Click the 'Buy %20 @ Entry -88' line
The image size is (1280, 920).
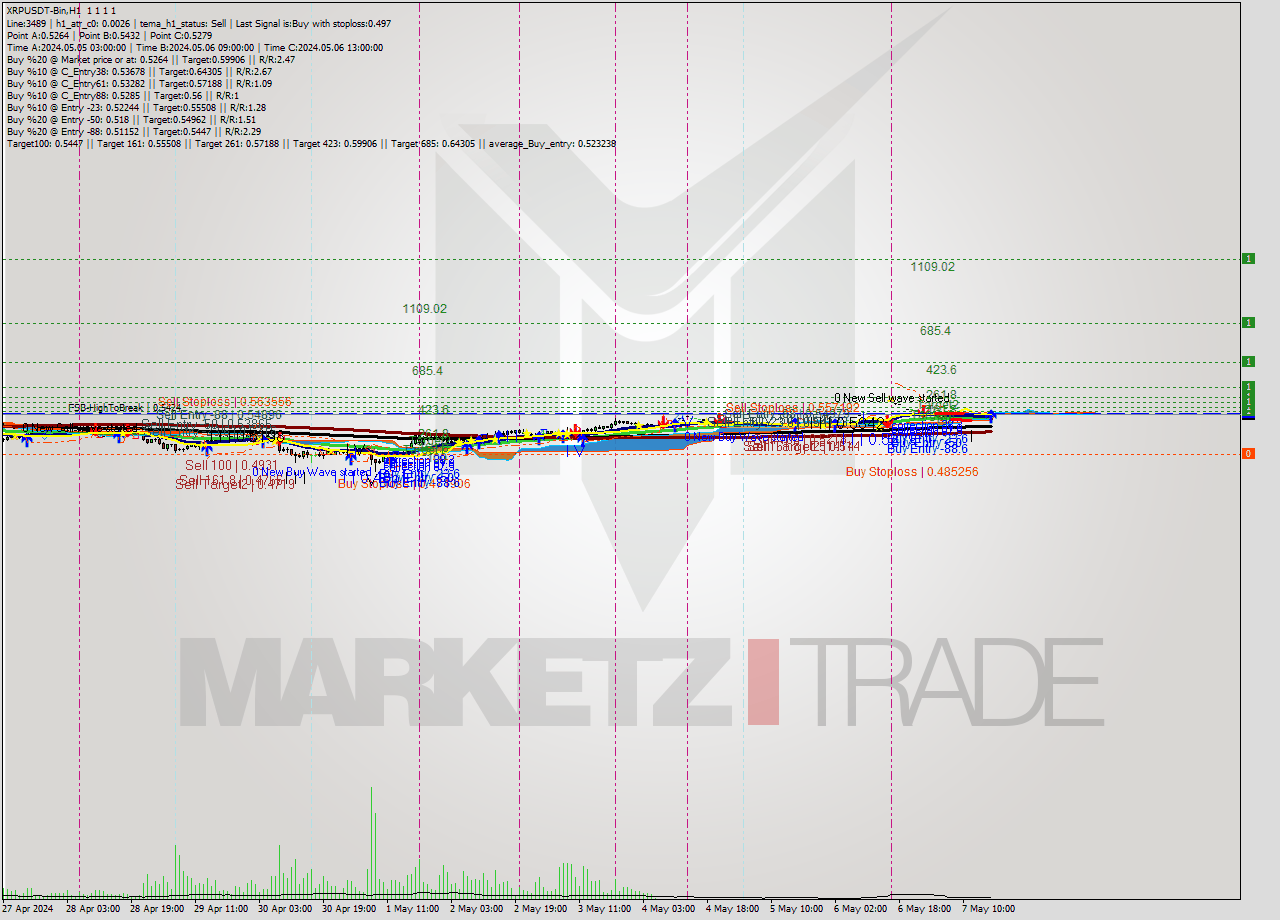tap(133, 131)
